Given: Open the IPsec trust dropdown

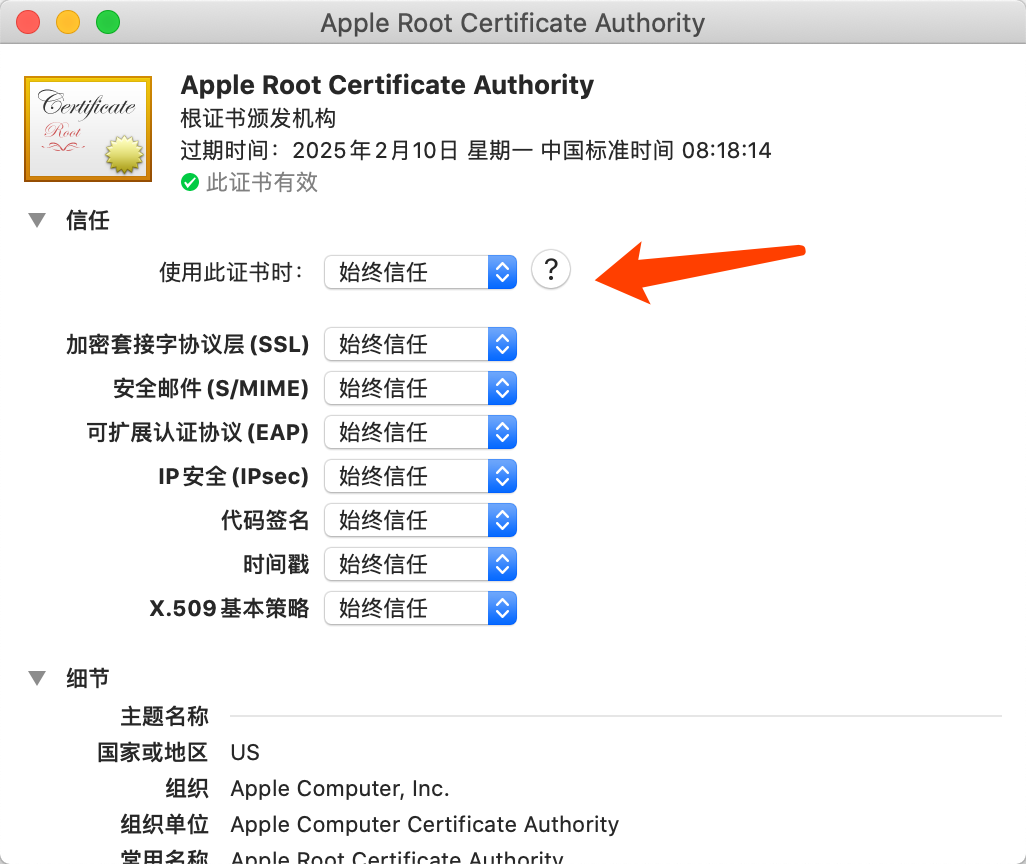Looking at the screenshot, I should 420,476.
